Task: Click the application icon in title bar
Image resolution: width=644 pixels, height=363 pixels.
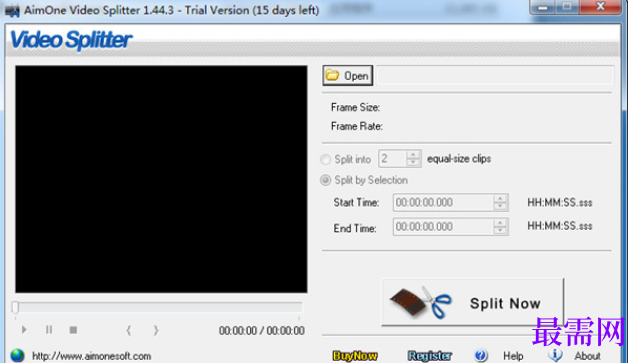Action: [12, 11]
